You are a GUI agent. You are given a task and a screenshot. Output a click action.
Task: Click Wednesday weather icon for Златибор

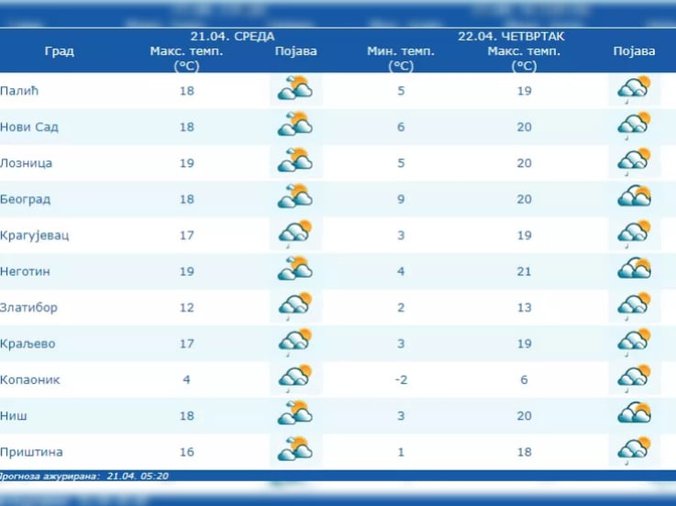296,306
